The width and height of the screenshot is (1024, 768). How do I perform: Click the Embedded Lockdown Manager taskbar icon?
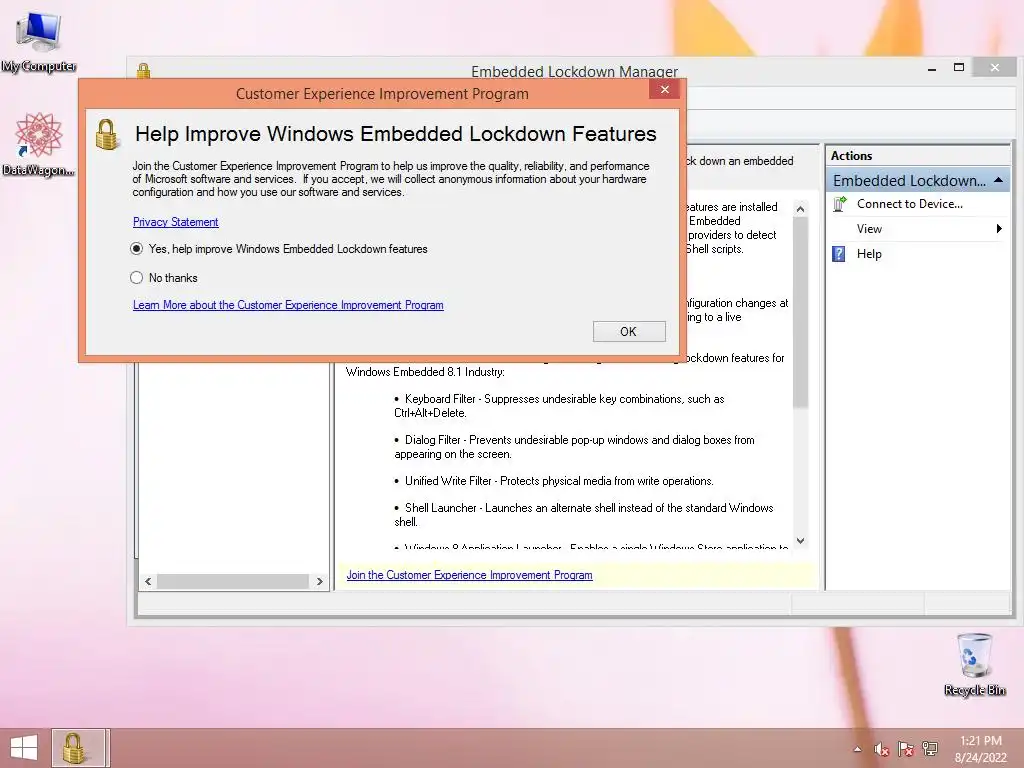coord(78,748)
